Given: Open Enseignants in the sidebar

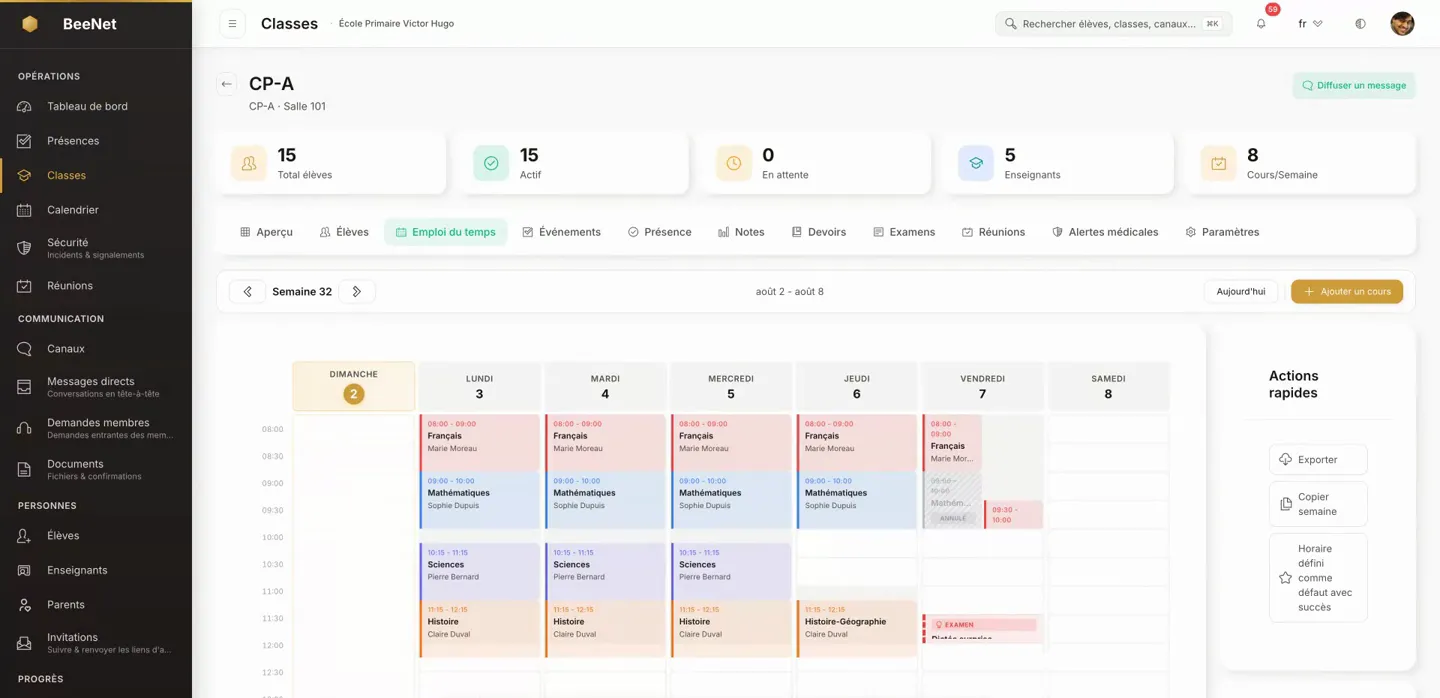Looking at the screenshot, I should (x=96, y=570).
